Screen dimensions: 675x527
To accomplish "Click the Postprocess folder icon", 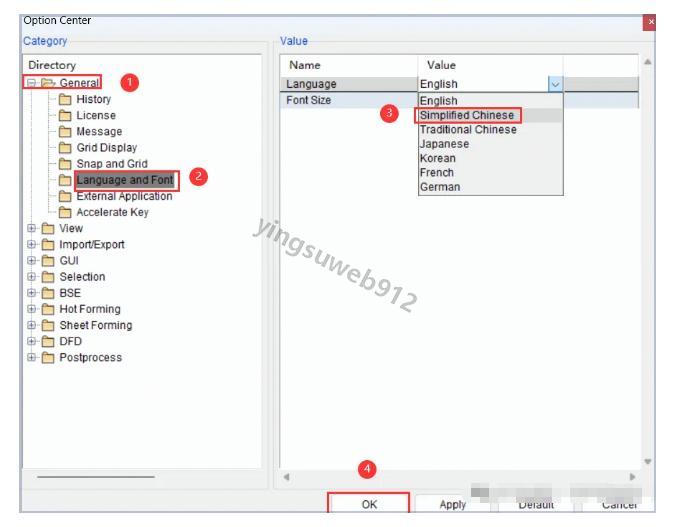I will click(x=48, y=357).
